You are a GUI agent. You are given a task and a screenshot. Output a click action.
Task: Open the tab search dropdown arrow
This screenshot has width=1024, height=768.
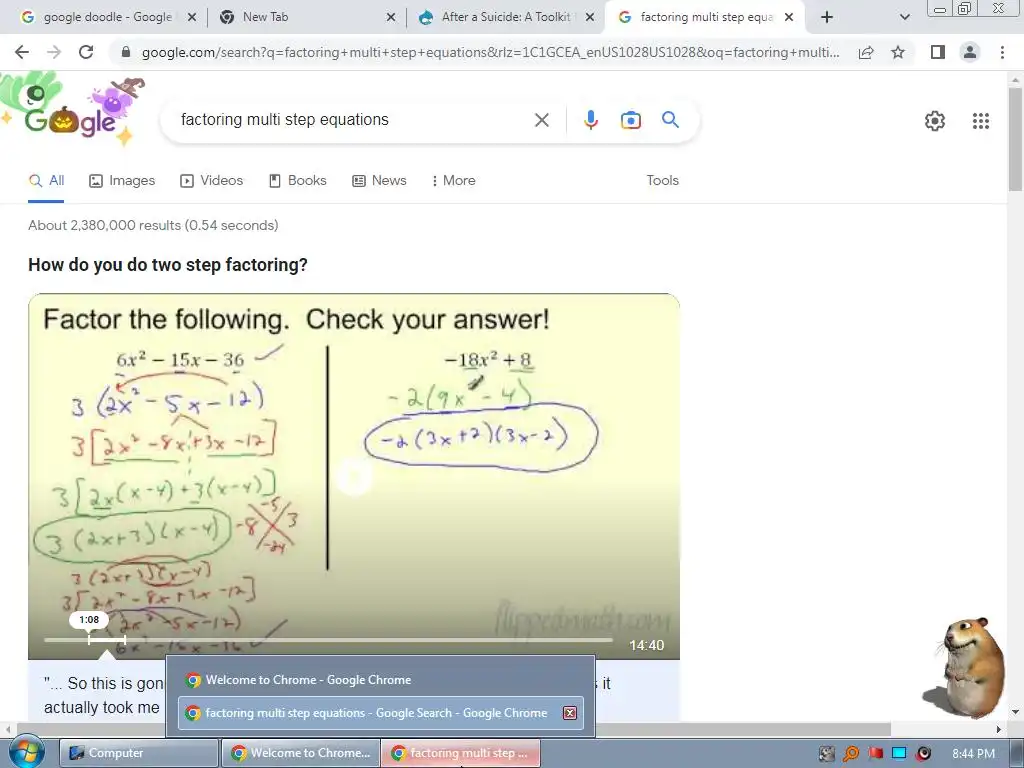[x=904, y=17]
